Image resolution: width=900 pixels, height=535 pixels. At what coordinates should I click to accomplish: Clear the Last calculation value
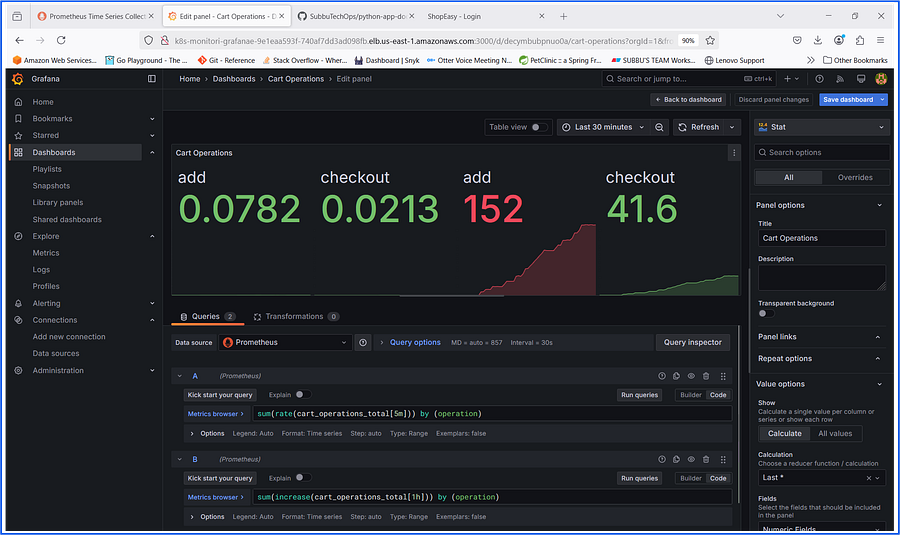pos(868,478)
